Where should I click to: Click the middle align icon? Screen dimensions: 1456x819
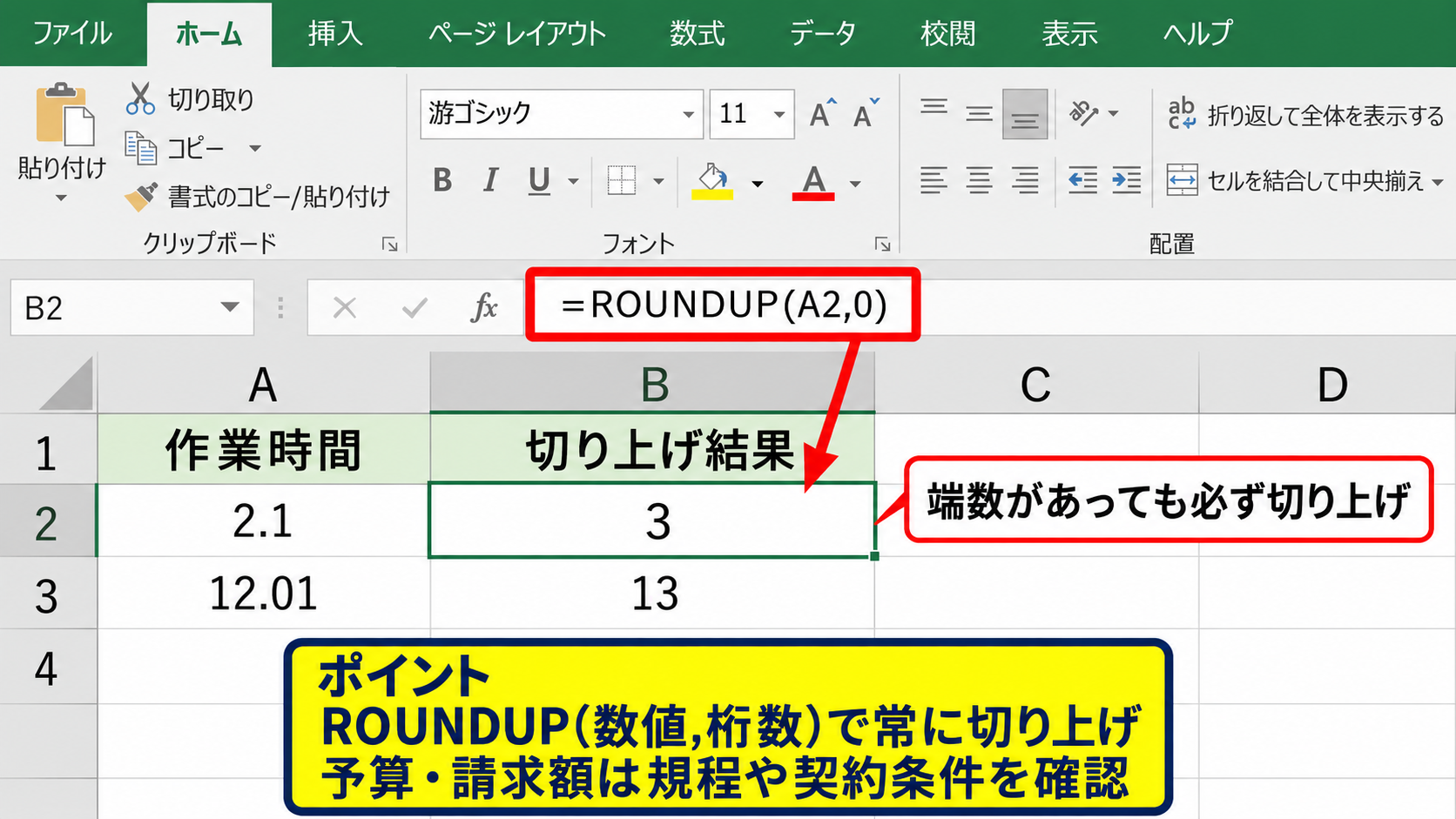[979, 113]
